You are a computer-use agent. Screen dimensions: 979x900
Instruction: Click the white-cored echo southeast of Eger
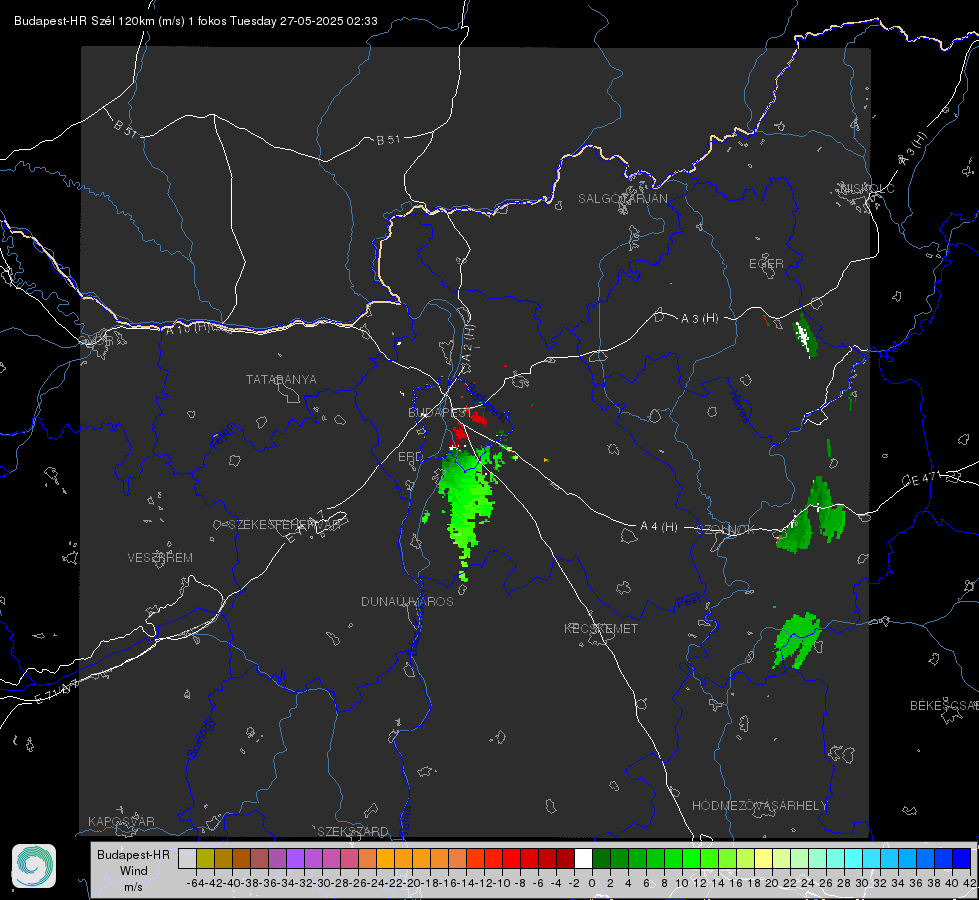pyautogui.click(x=804, y=335)
